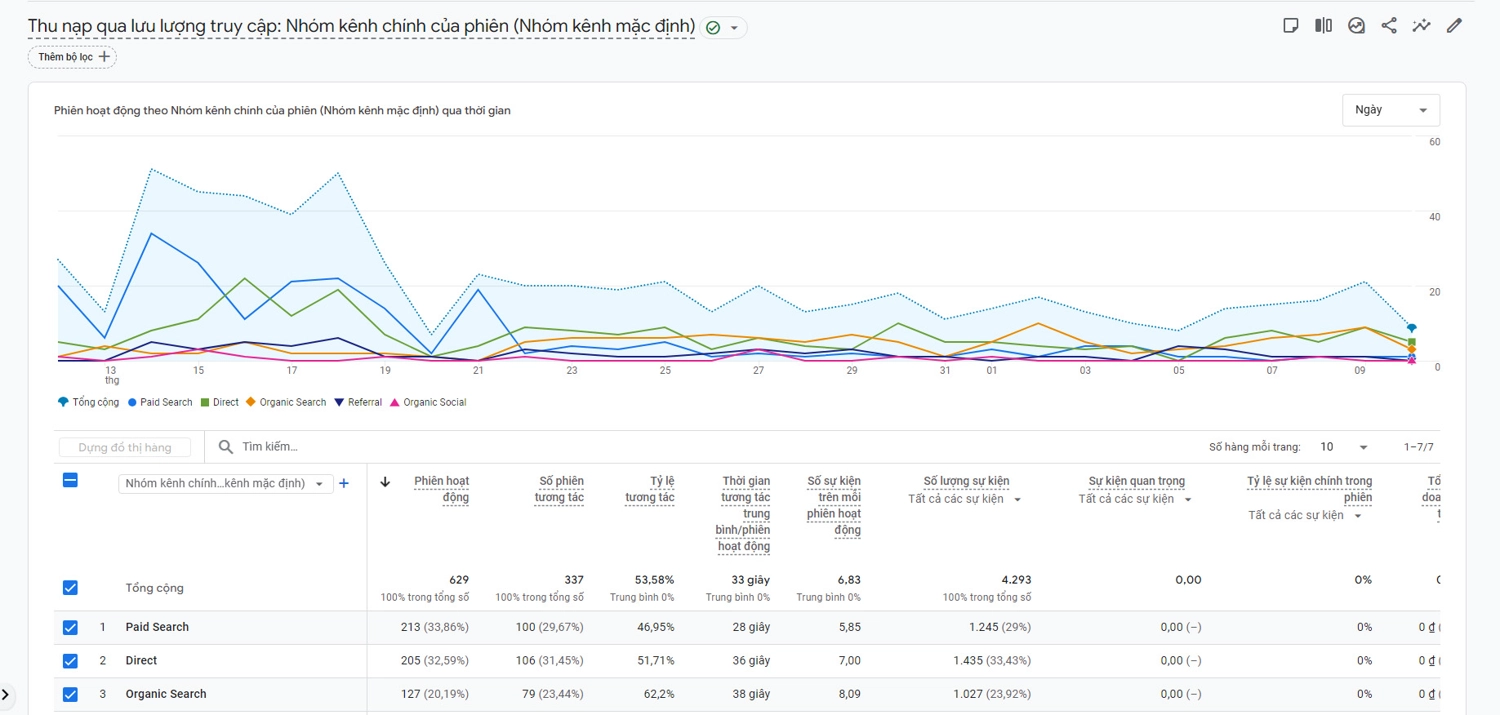1500x715 pixels.
Task: Click the Paid Search row label
Action: point(157,627)
